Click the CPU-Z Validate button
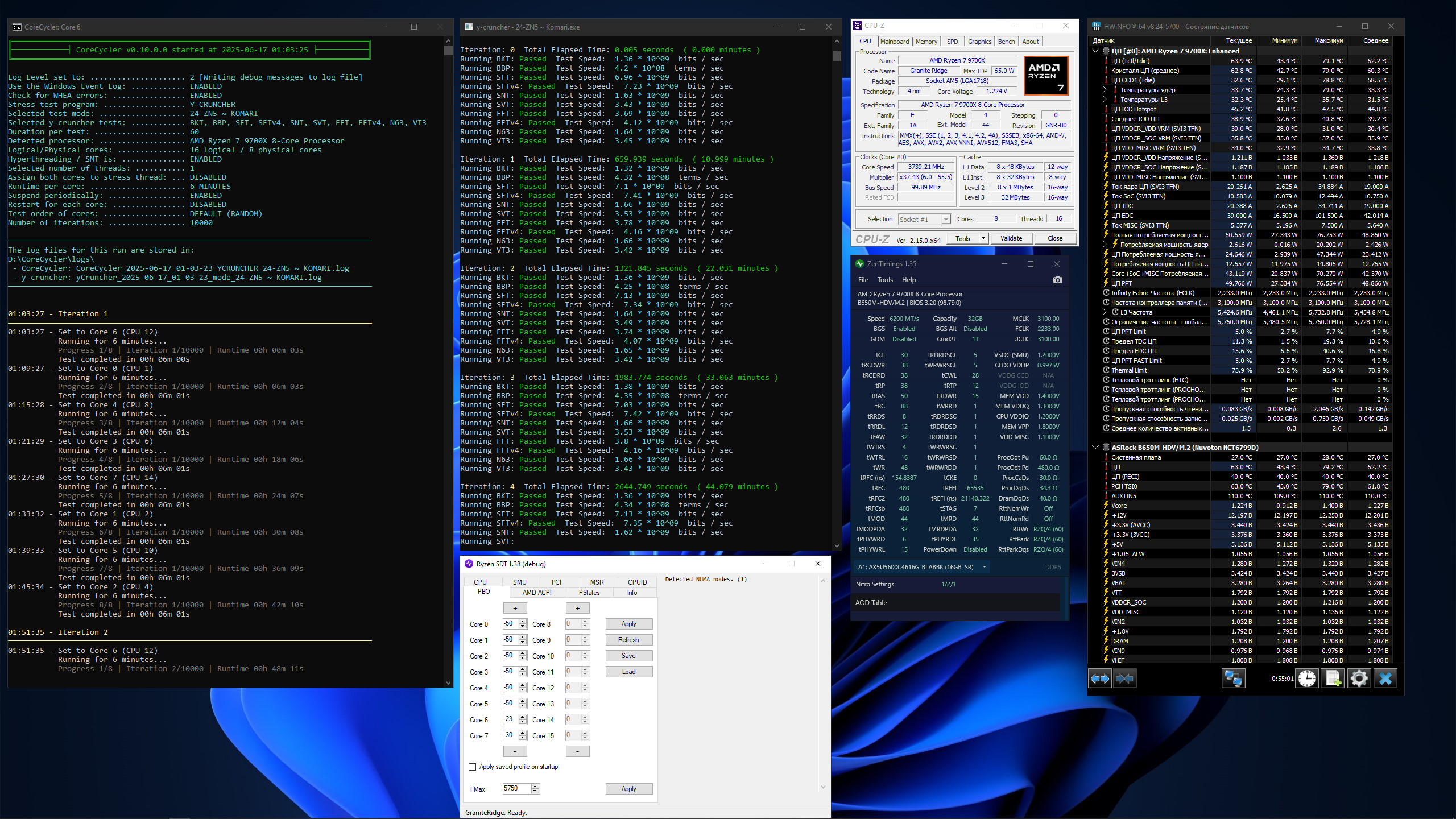The image size is (1456, 819). click(x=1011, y=238)
